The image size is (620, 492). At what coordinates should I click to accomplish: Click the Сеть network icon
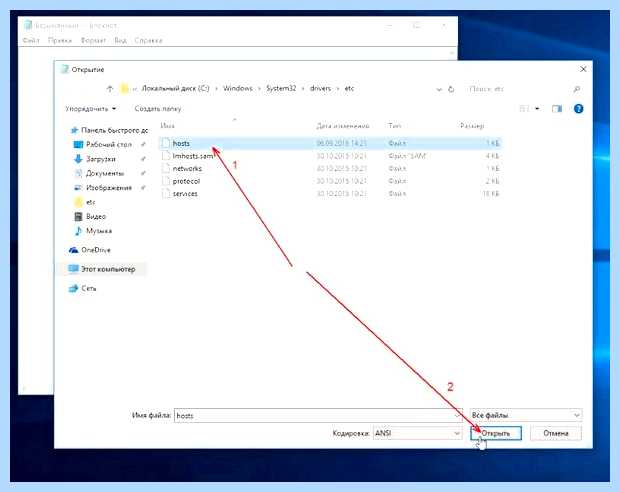[x=74, y=288]
